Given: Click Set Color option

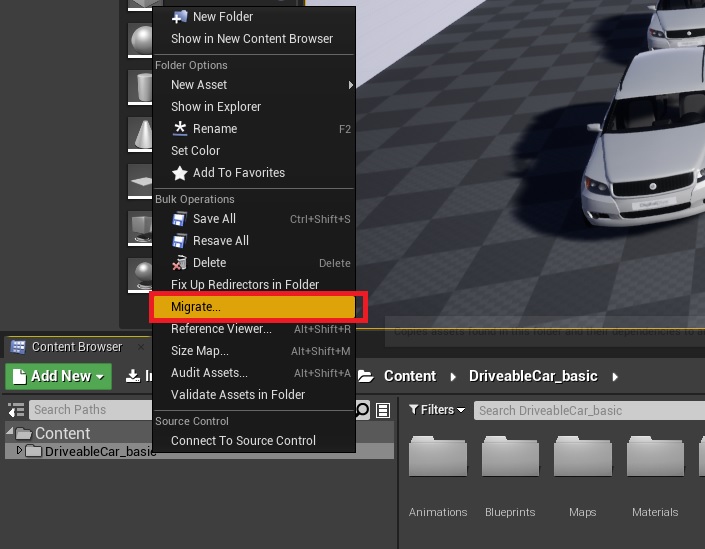Looking at the screenshot, I should click(195, 151).
